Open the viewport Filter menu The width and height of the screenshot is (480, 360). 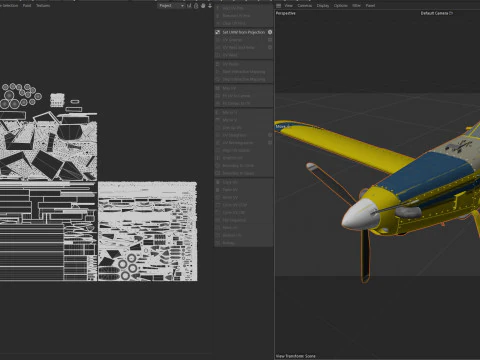[357, 6]
